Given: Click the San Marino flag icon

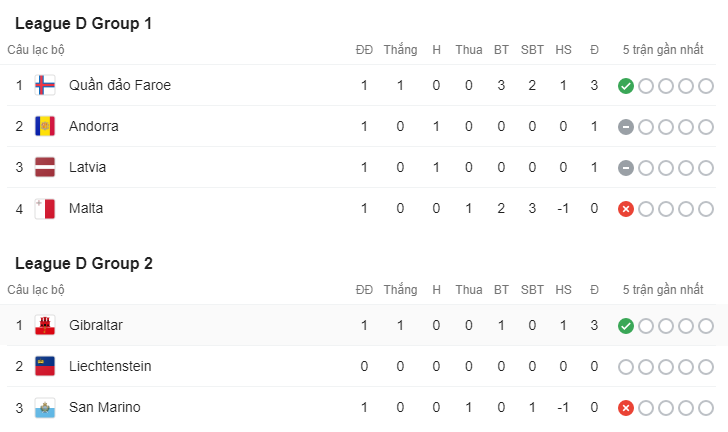Looking at the screenshot, I should 45,407.
